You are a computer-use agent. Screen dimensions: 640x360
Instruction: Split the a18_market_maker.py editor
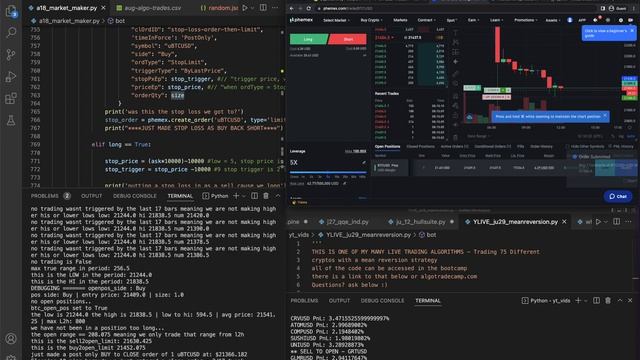[263, 8]
